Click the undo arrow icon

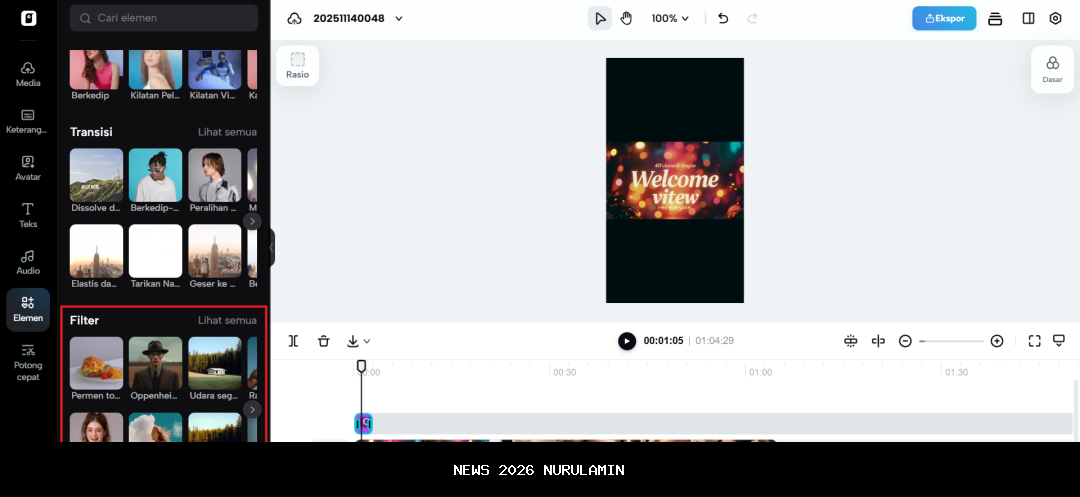pyautogui.click(x=723, y=18)
